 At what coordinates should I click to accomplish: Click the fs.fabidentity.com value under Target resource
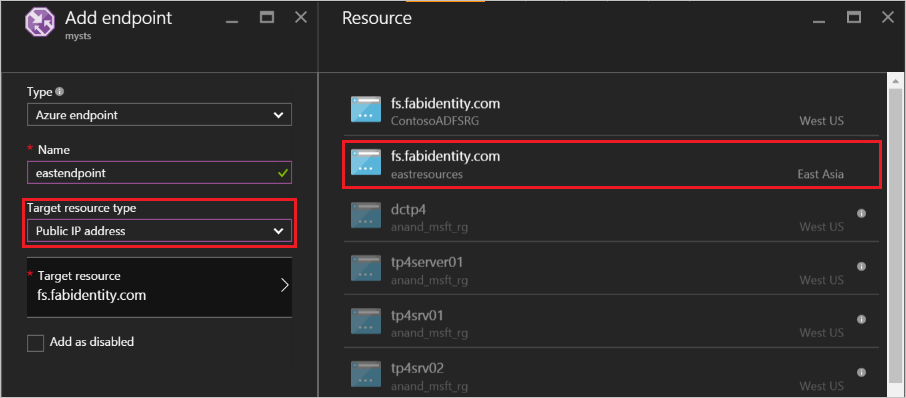coord(91,295)
